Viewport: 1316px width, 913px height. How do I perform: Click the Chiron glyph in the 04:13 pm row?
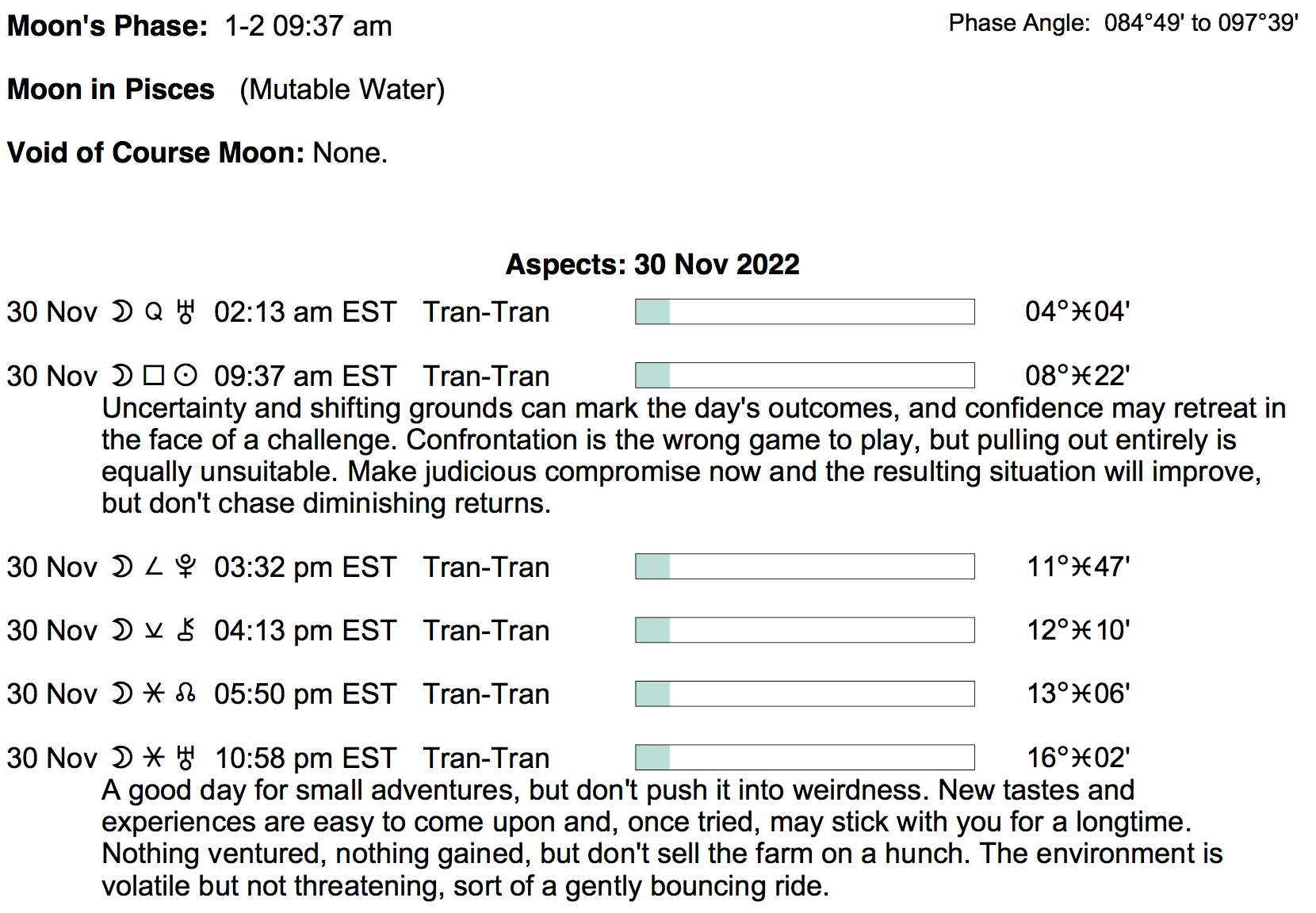(x=186, y=631)
